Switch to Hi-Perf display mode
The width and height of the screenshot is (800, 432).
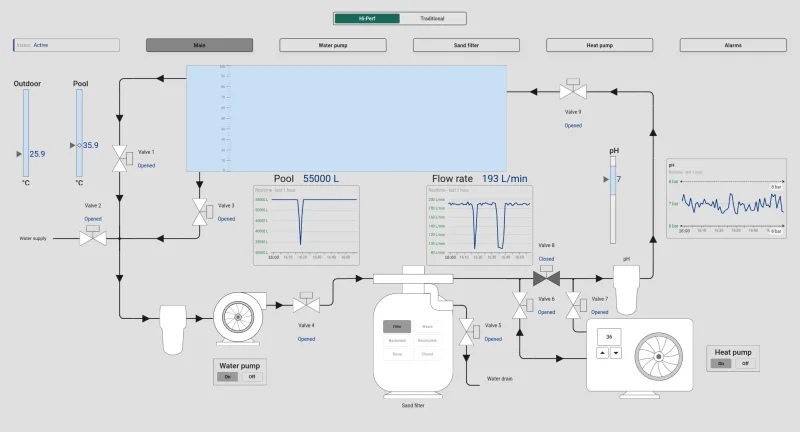367,18
